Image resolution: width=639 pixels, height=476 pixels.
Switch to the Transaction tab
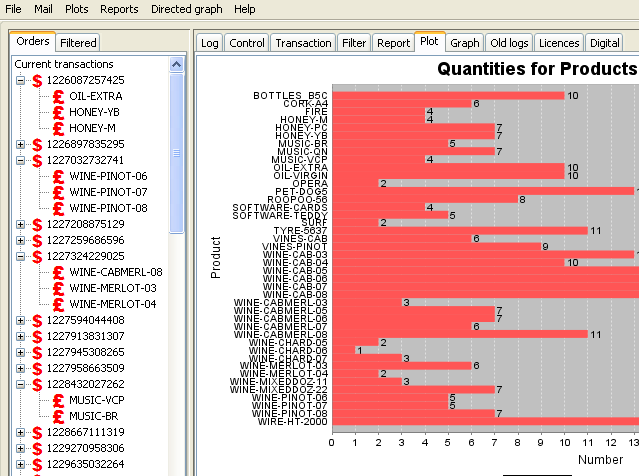[303, 43]
